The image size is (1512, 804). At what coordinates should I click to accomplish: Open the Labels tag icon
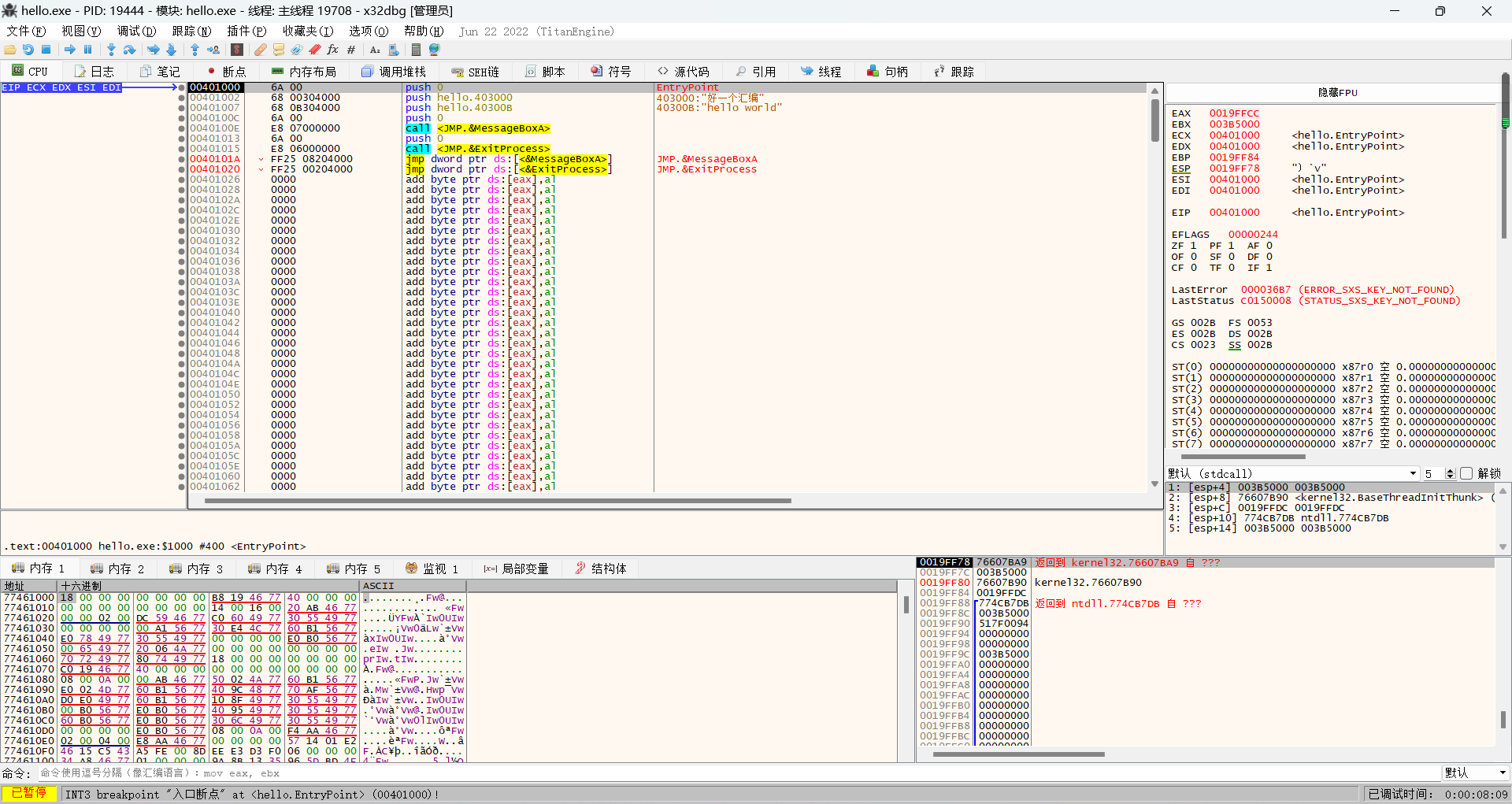(297, 50)
